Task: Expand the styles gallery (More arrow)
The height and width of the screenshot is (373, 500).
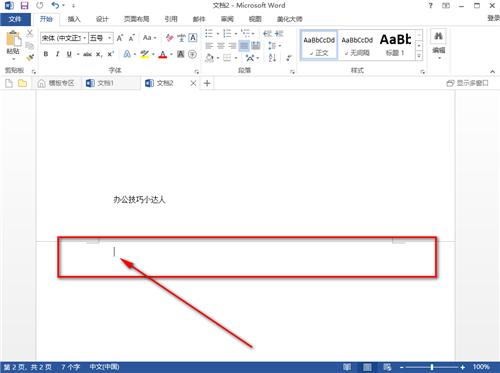Action: pos(419,56)
